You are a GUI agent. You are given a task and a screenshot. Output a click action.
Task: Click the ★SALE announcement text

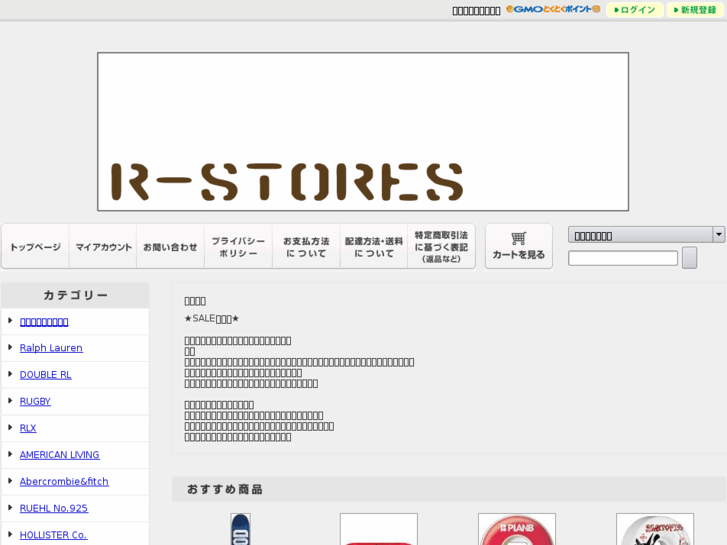click(x=211, y=319)
